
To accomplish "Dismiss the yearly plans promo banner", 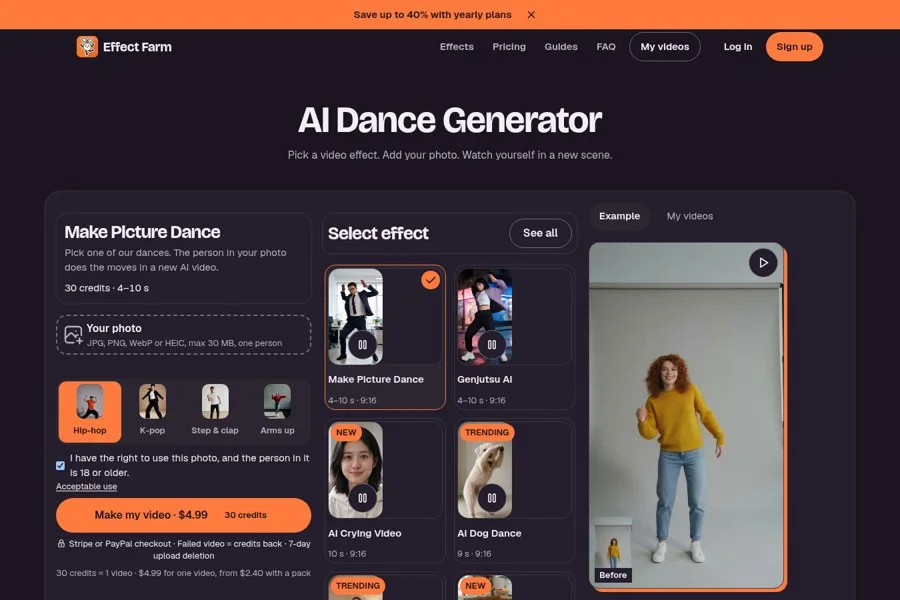I will click(532, 15).
